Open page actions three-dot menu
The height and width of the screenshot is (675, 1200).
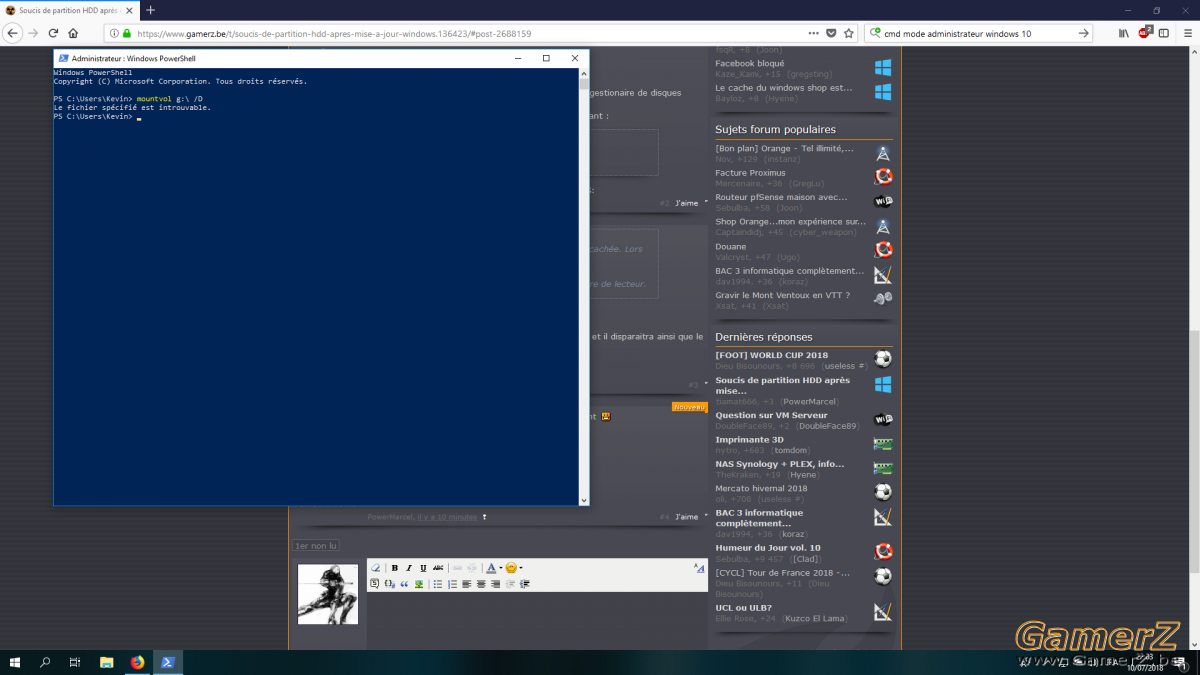click(x=812, y=33)
